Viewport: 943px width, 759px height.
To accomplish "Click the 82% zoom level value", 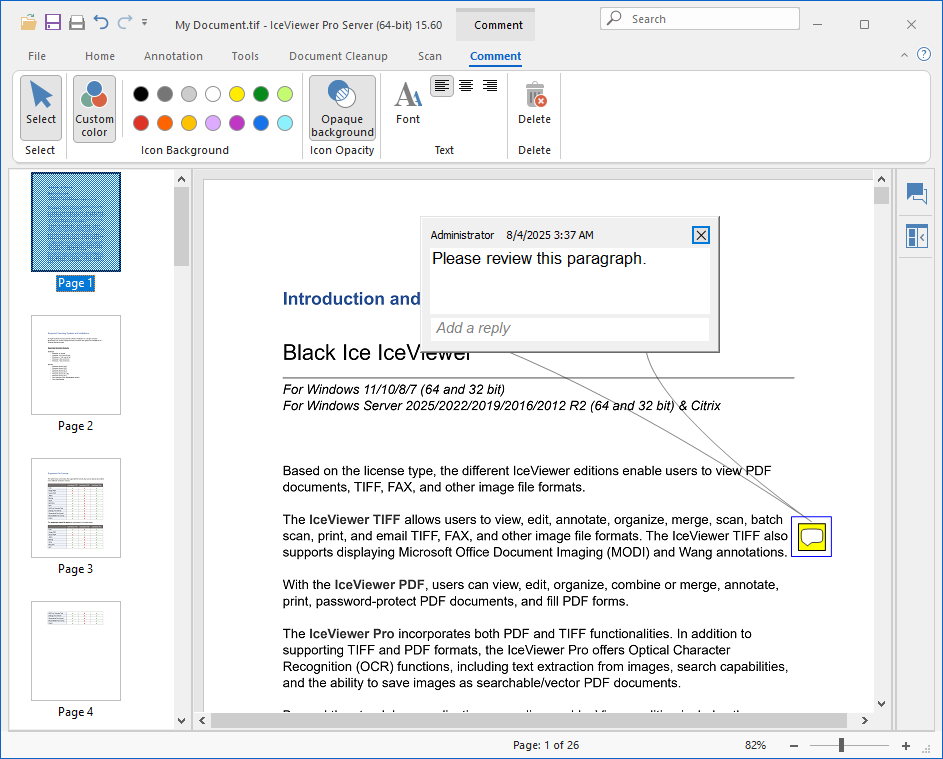I will coord(755,745).
